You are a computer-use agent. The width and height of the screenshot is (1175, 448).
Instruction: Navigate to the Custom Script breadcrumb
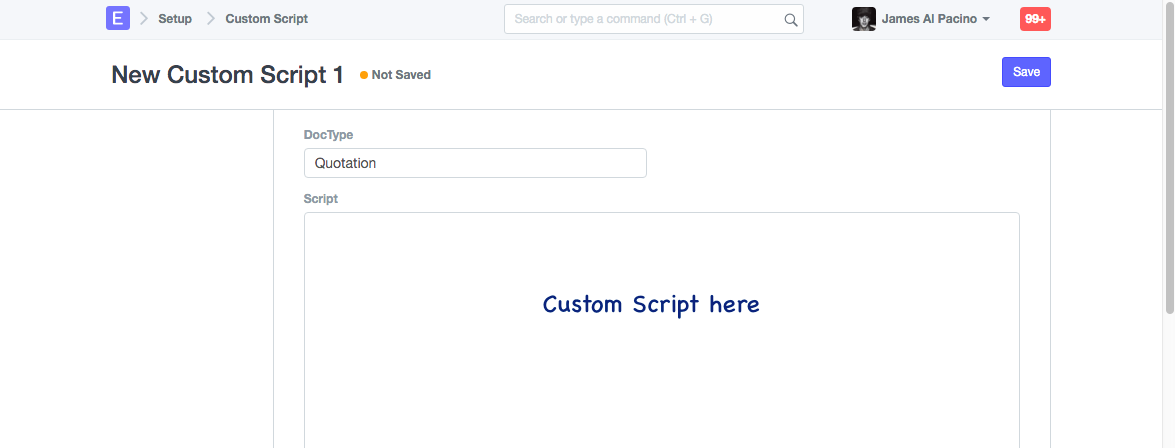pyautogui.click(x=266, y=19)
